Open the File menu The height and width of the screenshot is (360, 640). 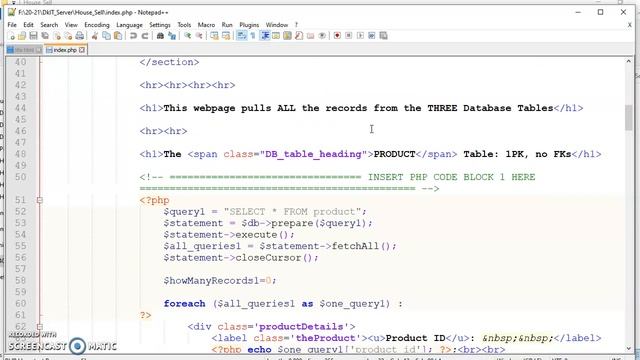pos(12,25)
